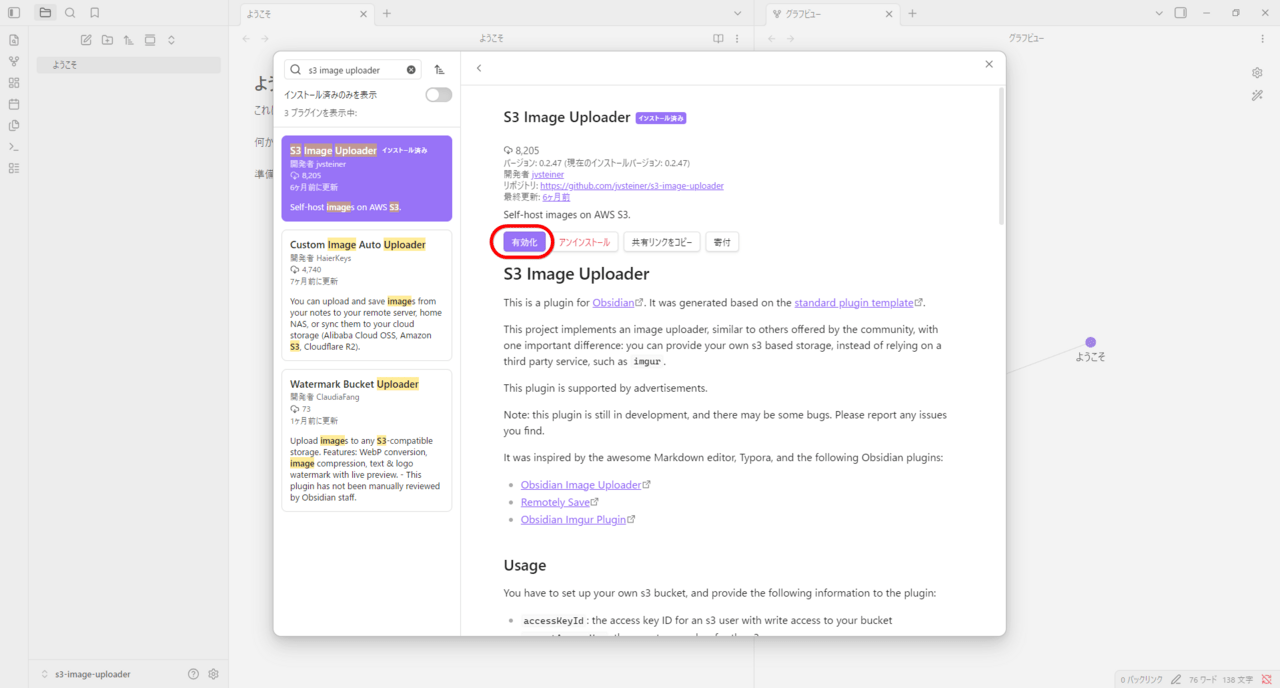The image size is (1280, 688).
Task: Close the ようこそ tab
Action: 361,14
